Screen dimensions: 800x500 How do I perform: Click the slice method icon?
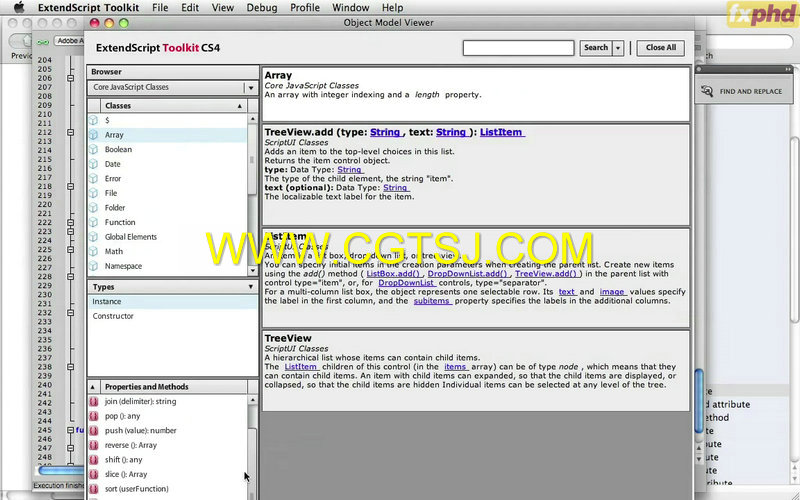coord(93,474)
